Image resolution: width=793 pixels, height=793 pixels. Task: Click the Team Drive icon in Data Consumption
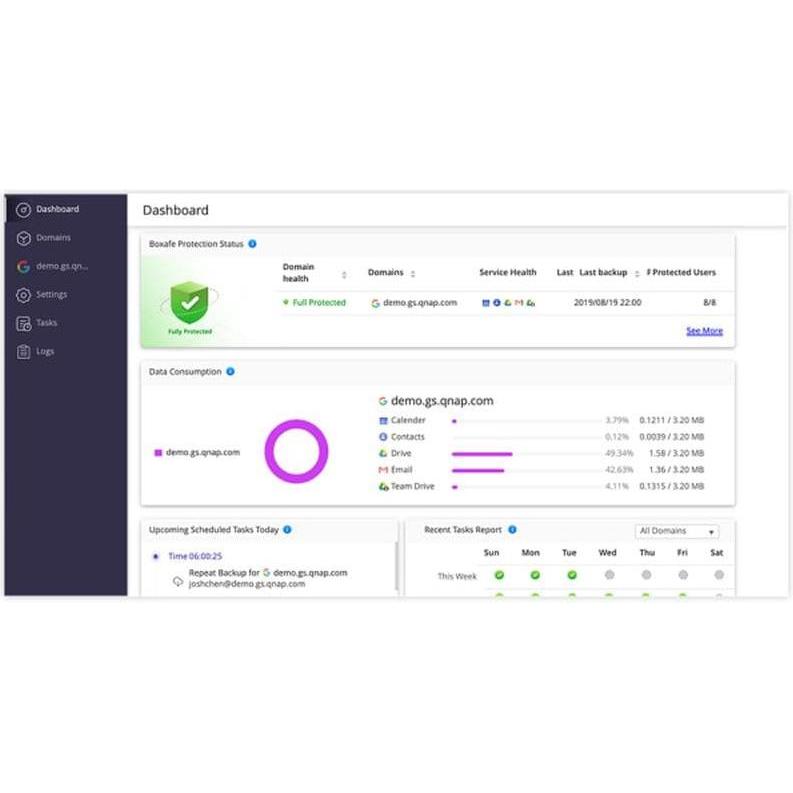coord(384,487)
